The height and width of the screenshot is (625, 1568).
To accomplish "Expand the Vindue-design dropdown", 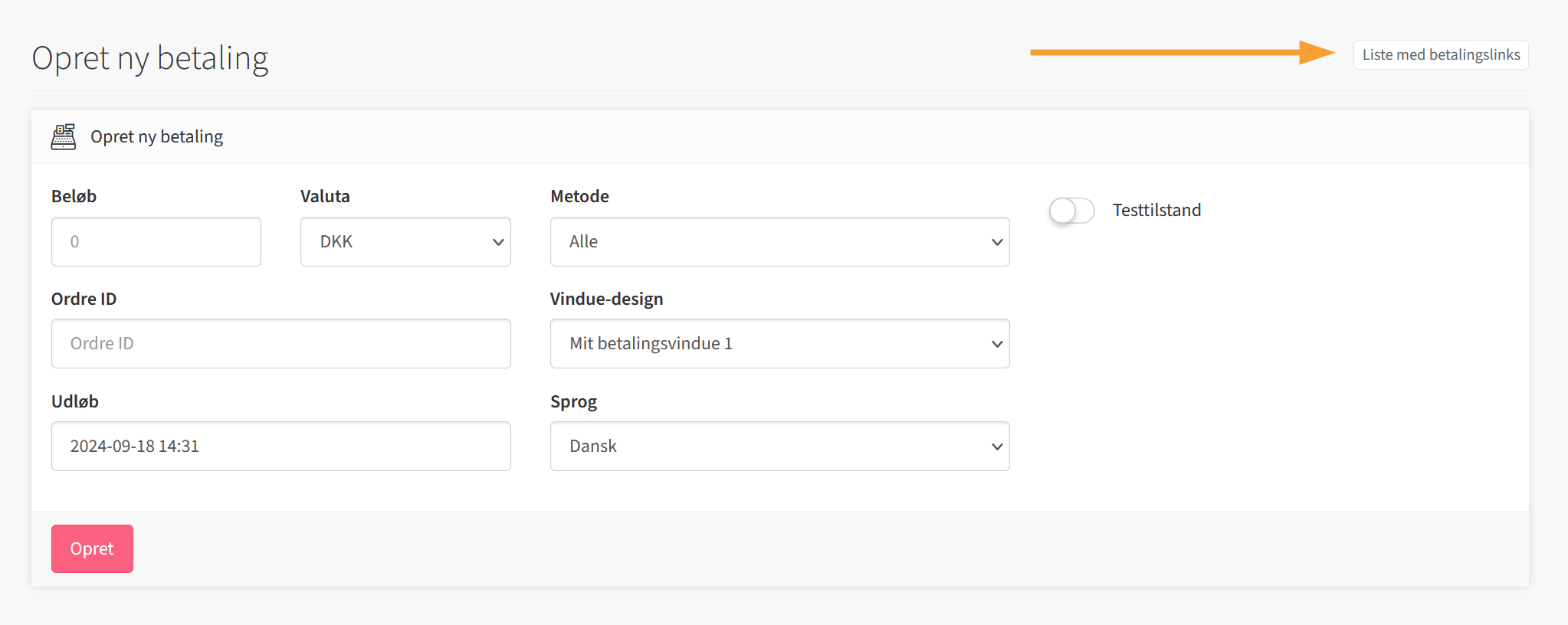I will click(x=779, y=344).
